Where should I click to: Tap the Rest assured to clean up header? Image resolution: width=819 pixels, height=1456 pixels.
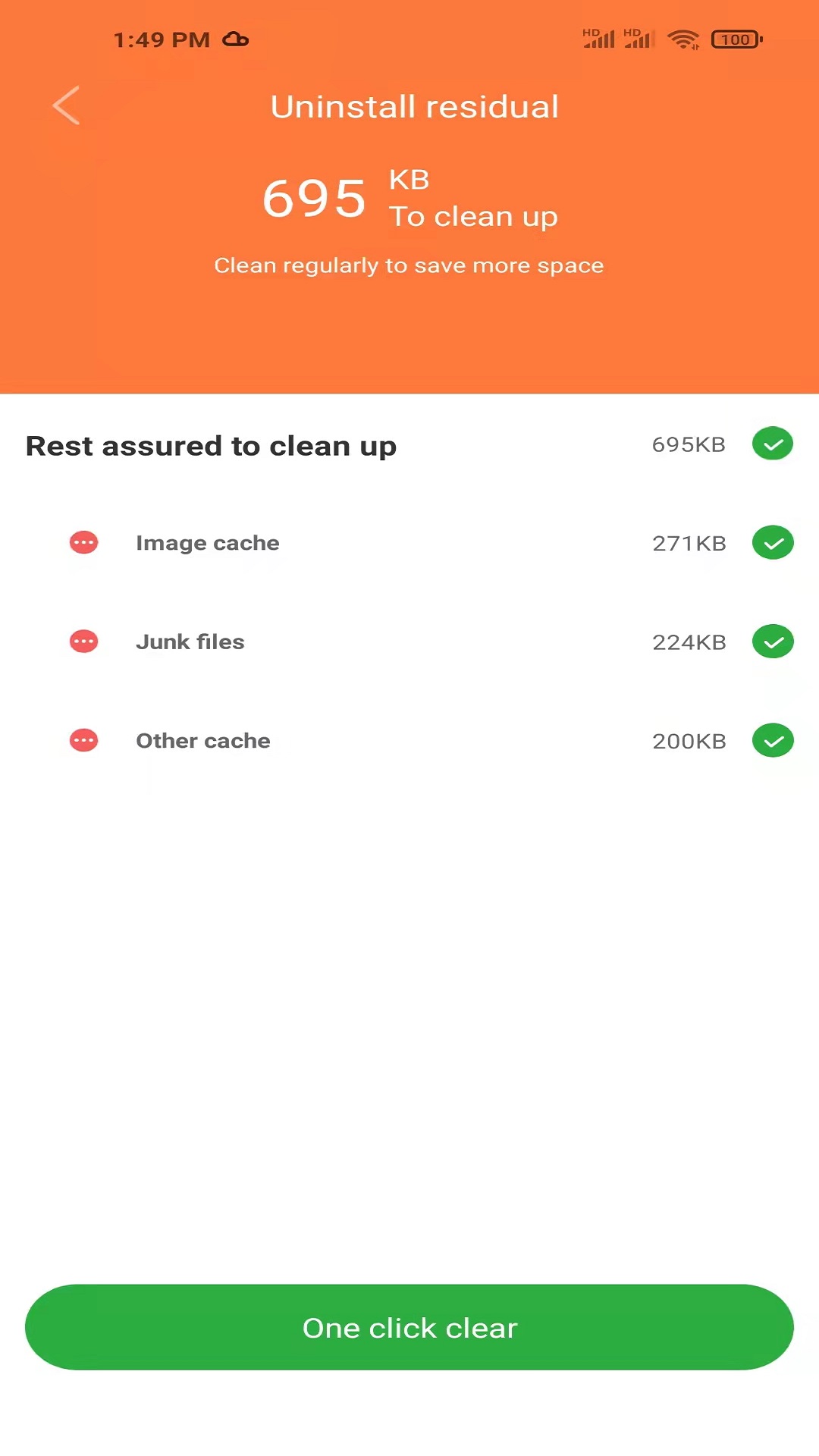[x=211, y=446]
